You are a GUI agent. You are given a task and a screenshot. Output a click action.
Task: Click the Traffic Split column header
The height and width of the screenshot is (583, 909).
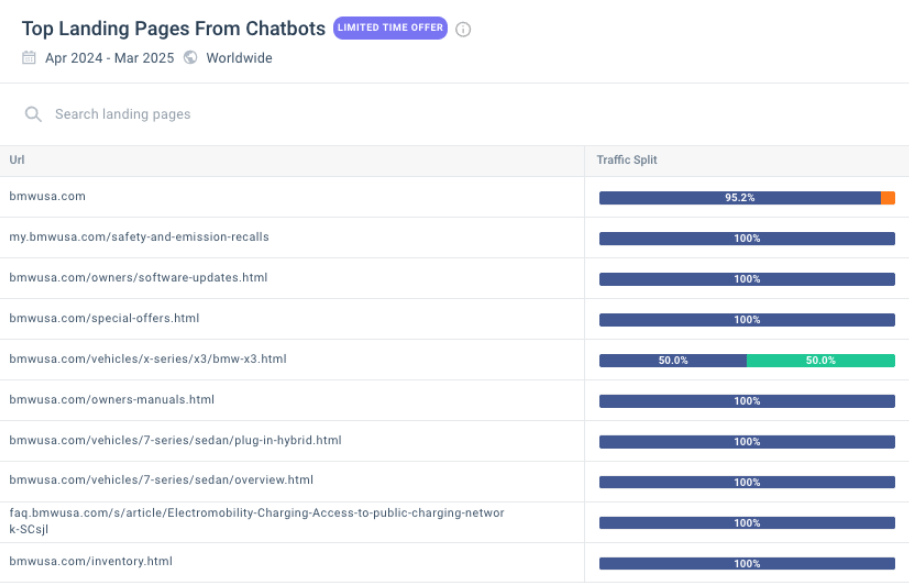626,160
